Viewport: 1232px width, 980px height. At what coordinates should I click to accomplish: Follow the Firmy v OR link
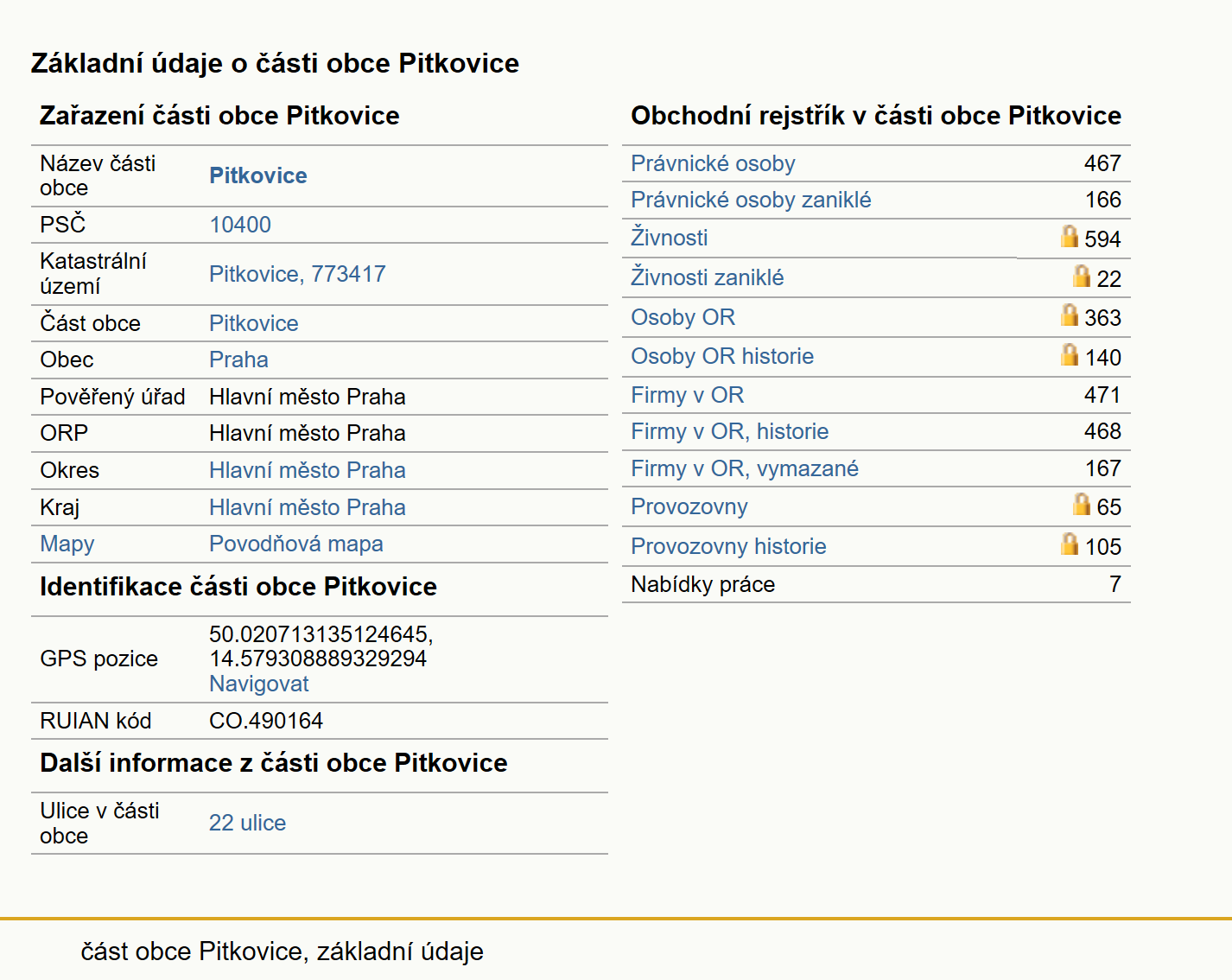[687, 395]
